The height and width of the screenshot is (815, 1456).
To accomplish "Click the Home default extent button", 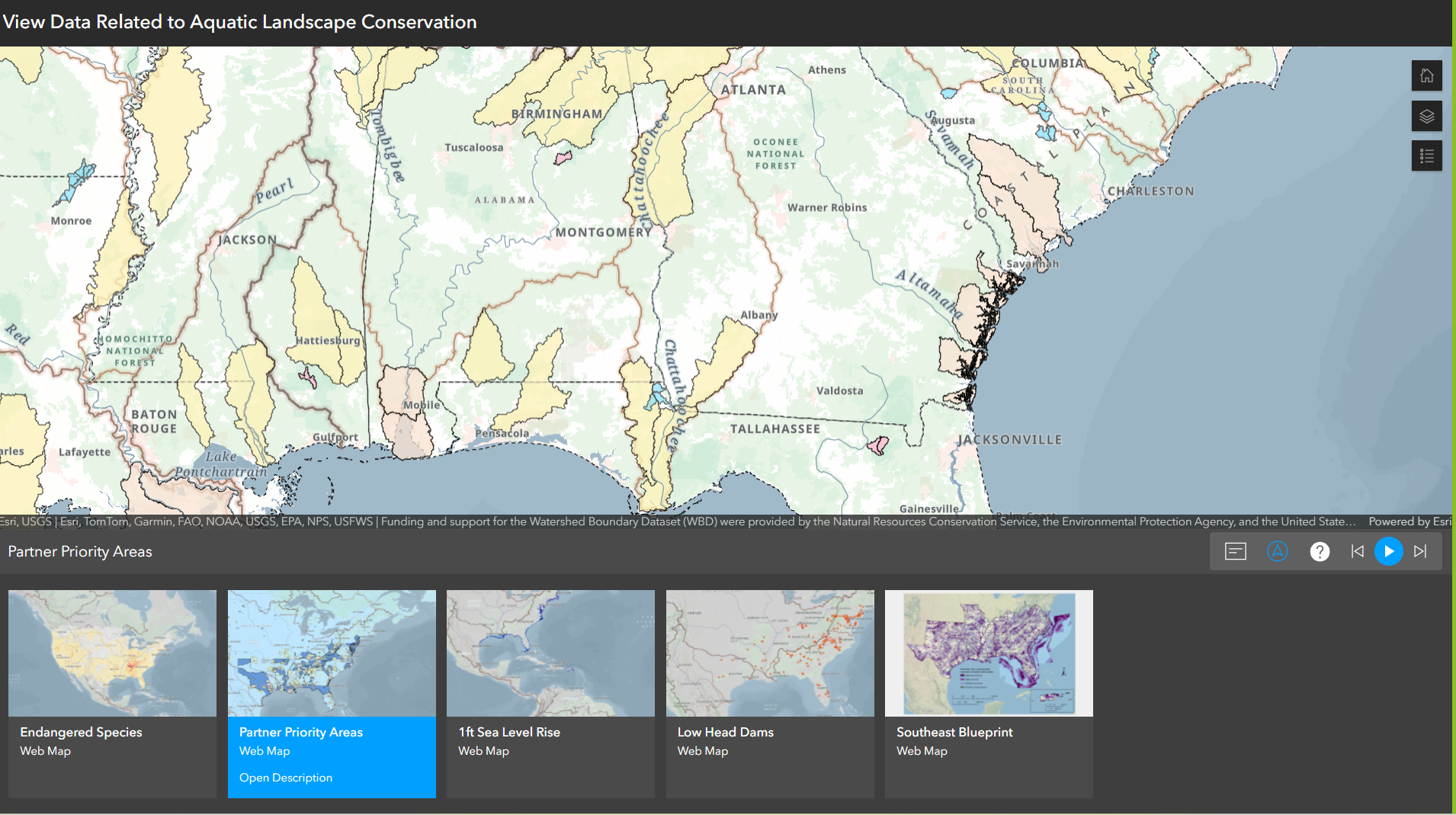I will (x=1426, y=75).
